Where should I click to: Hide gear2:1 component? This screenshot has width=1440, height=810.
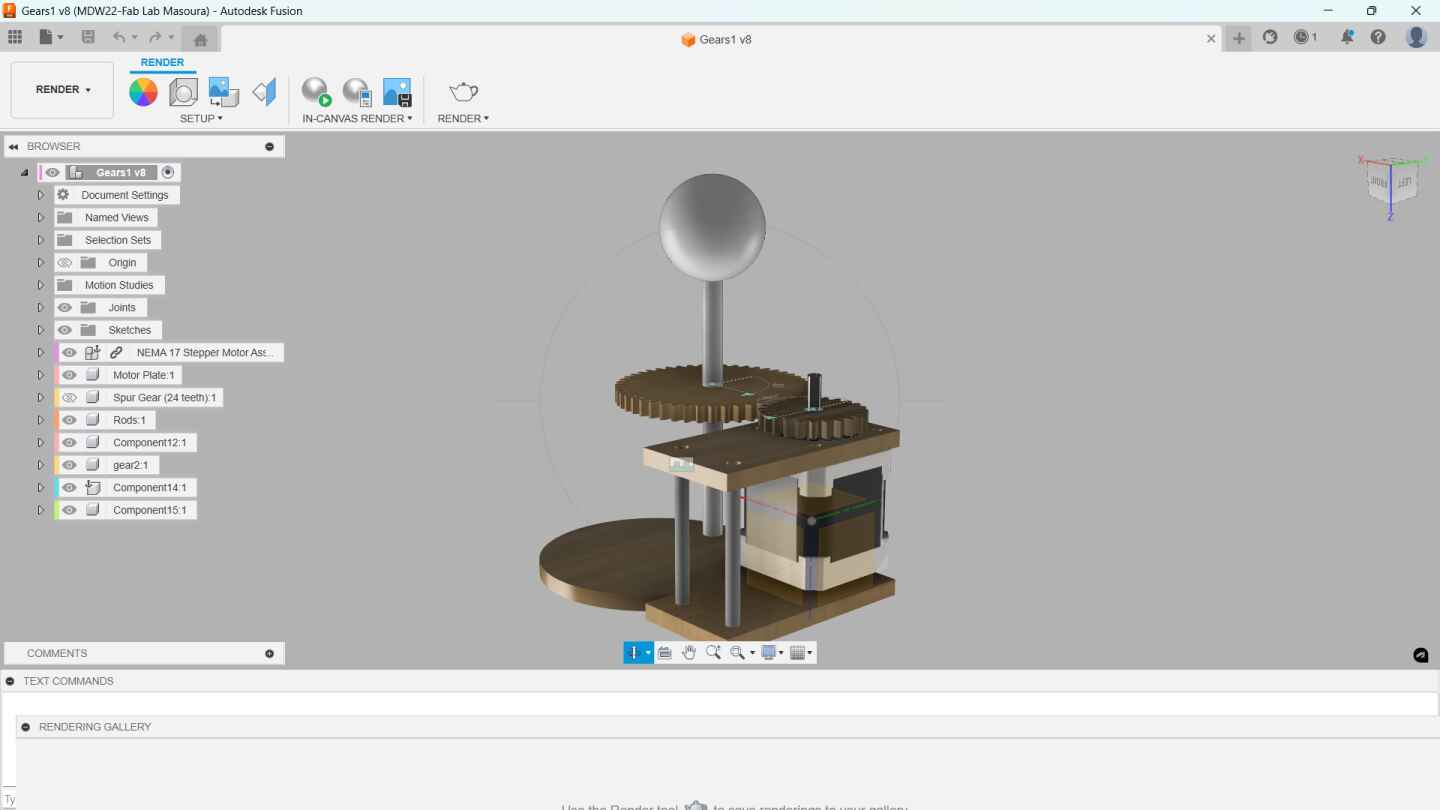click(x=69, y=465)
